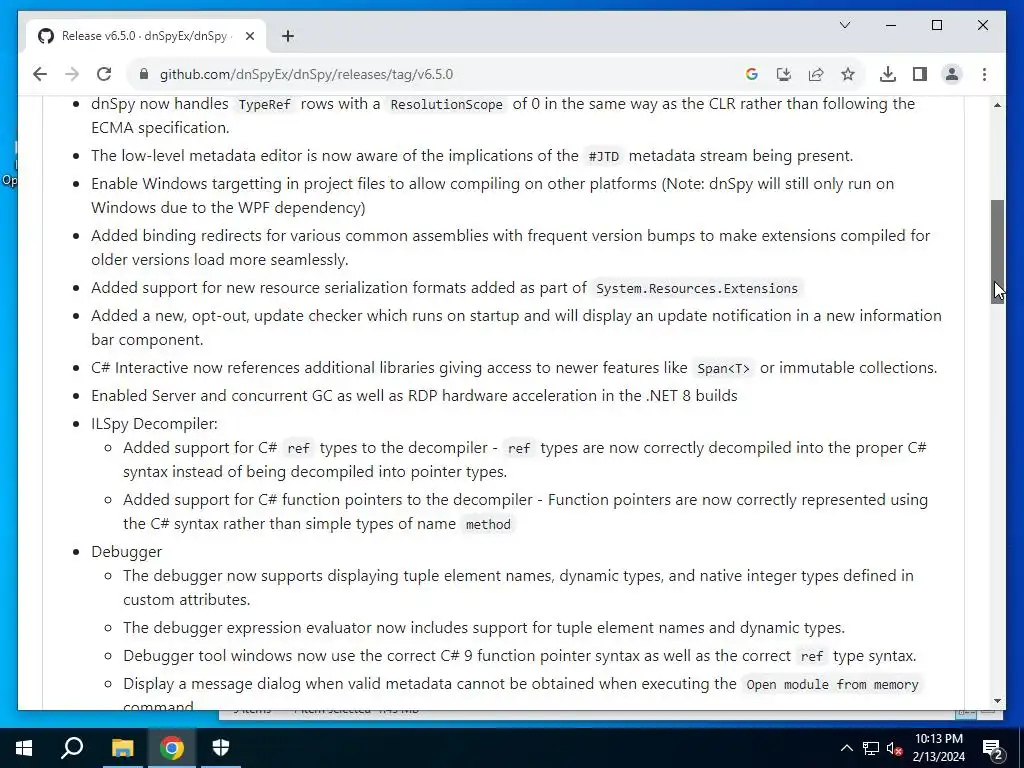Click 'Added binding redirects' bullet text
The height and width of the screenshot is (768, 1024).
[511, 248]
